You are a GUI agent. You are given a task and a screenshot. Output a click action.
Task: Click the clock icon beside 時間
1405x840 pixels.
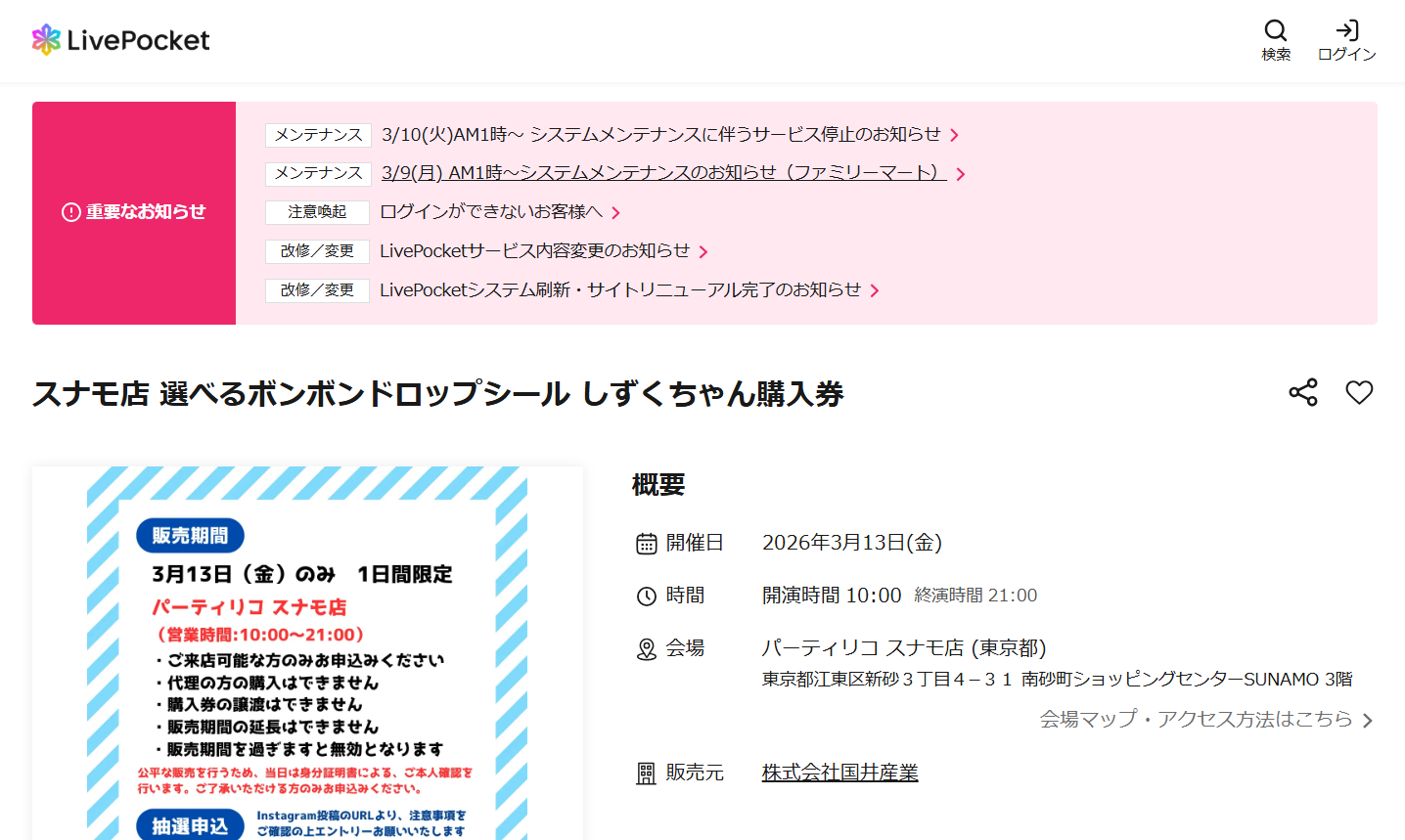646,595
